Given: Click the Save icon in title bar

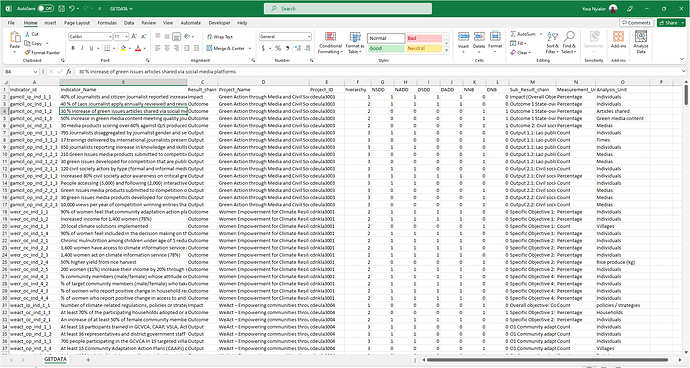Looking at the screenshot, I should 61,8.
